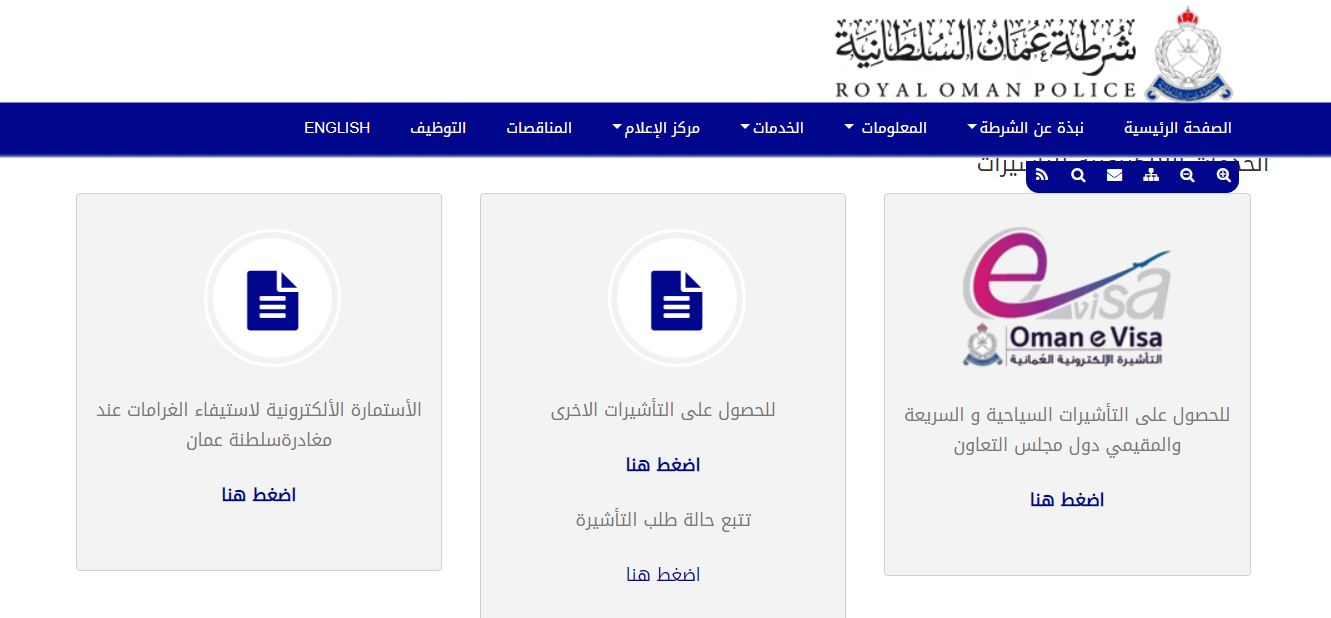The image size is (1331, 618).
Task: Open the RSS feed icon
Action: 1042,174
